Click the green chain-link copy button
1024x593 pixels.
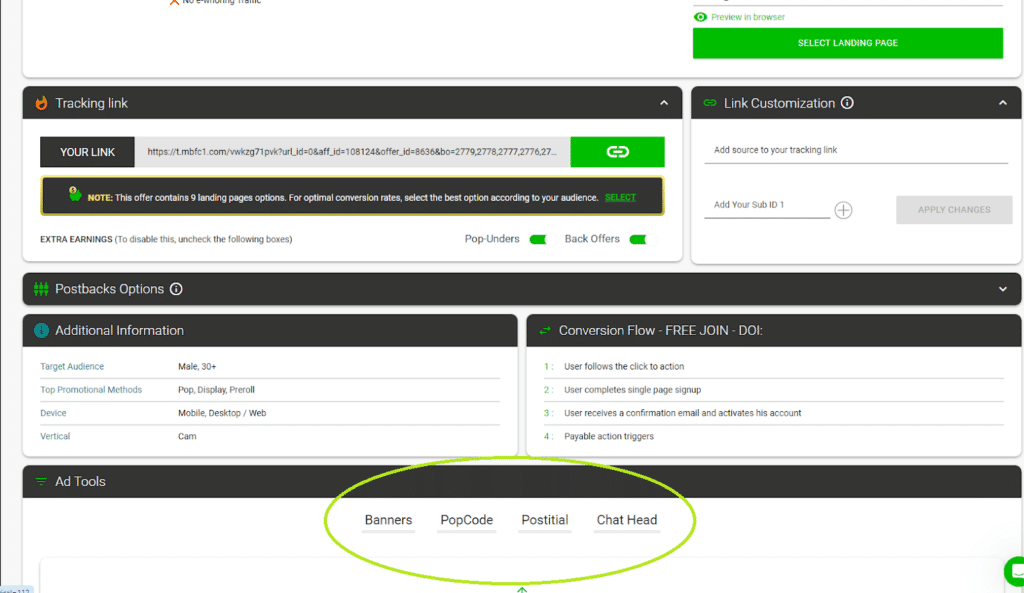[617, 152]
